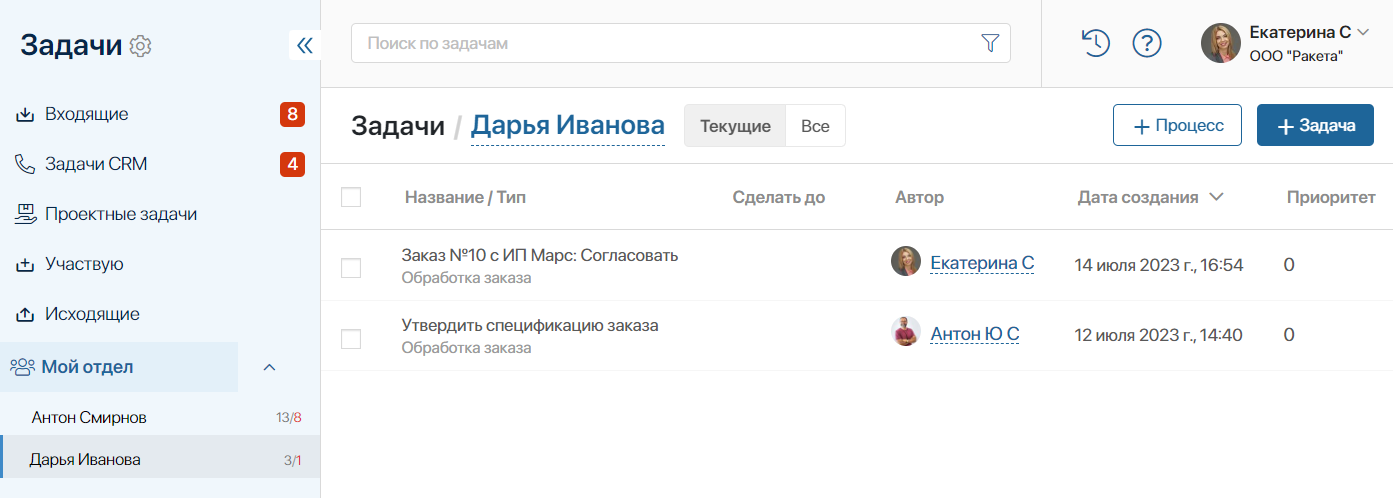1393x498 pixels.
Task: Click Обработка заказа under Утвердить спецификацию task
Action: click(x=466, y=348)
